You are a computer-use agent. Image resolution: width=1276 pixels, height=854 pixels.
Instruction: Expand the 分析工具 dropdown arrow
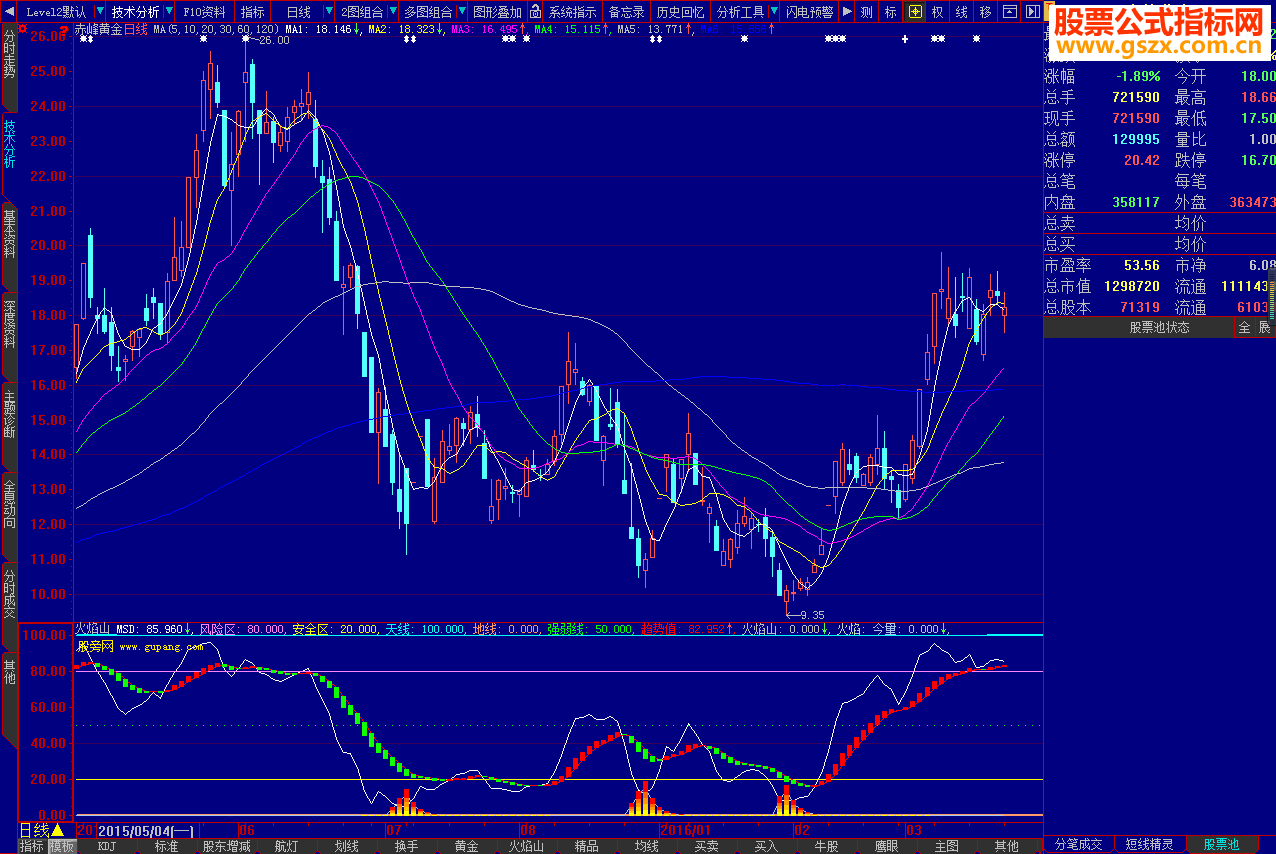773,12
